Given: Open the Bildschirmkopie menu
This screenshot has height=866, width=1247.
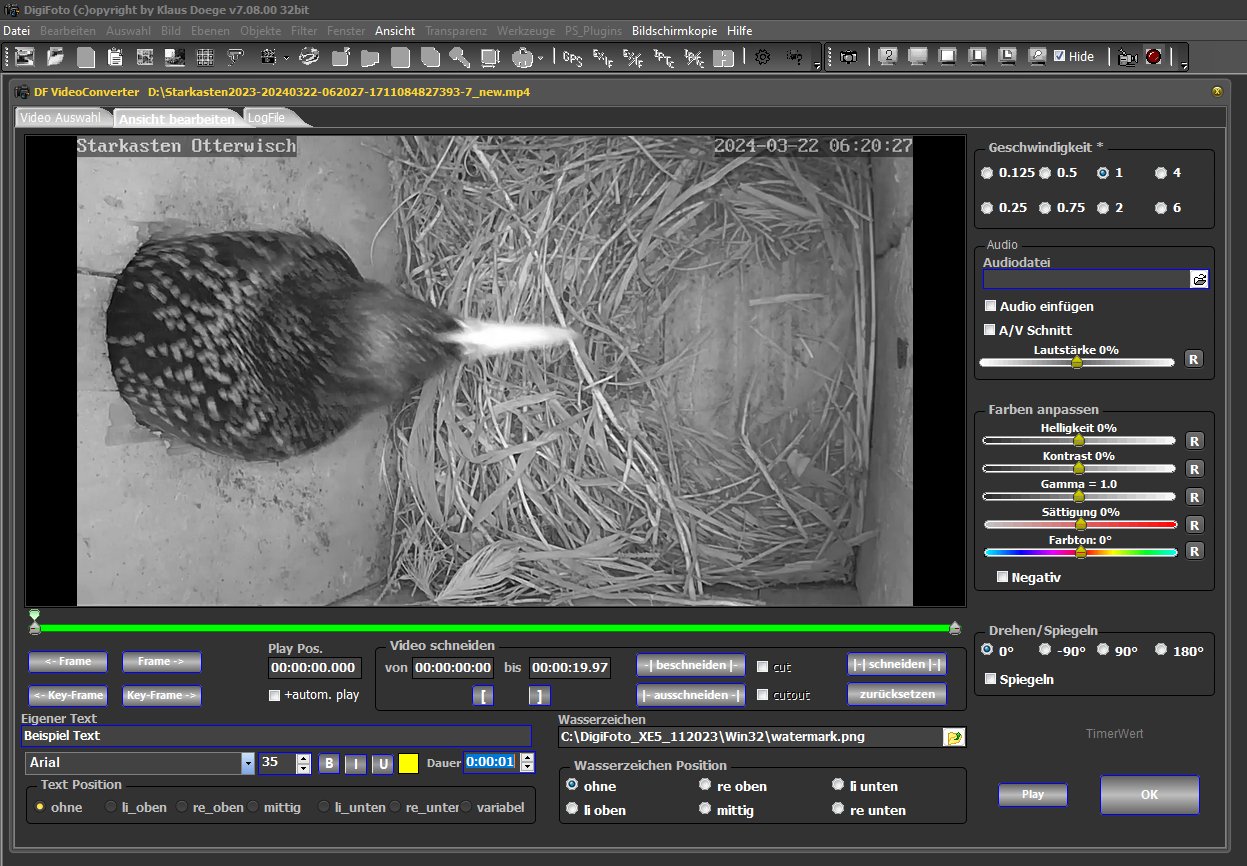Looking at the screenshot, I should point(674,31).
